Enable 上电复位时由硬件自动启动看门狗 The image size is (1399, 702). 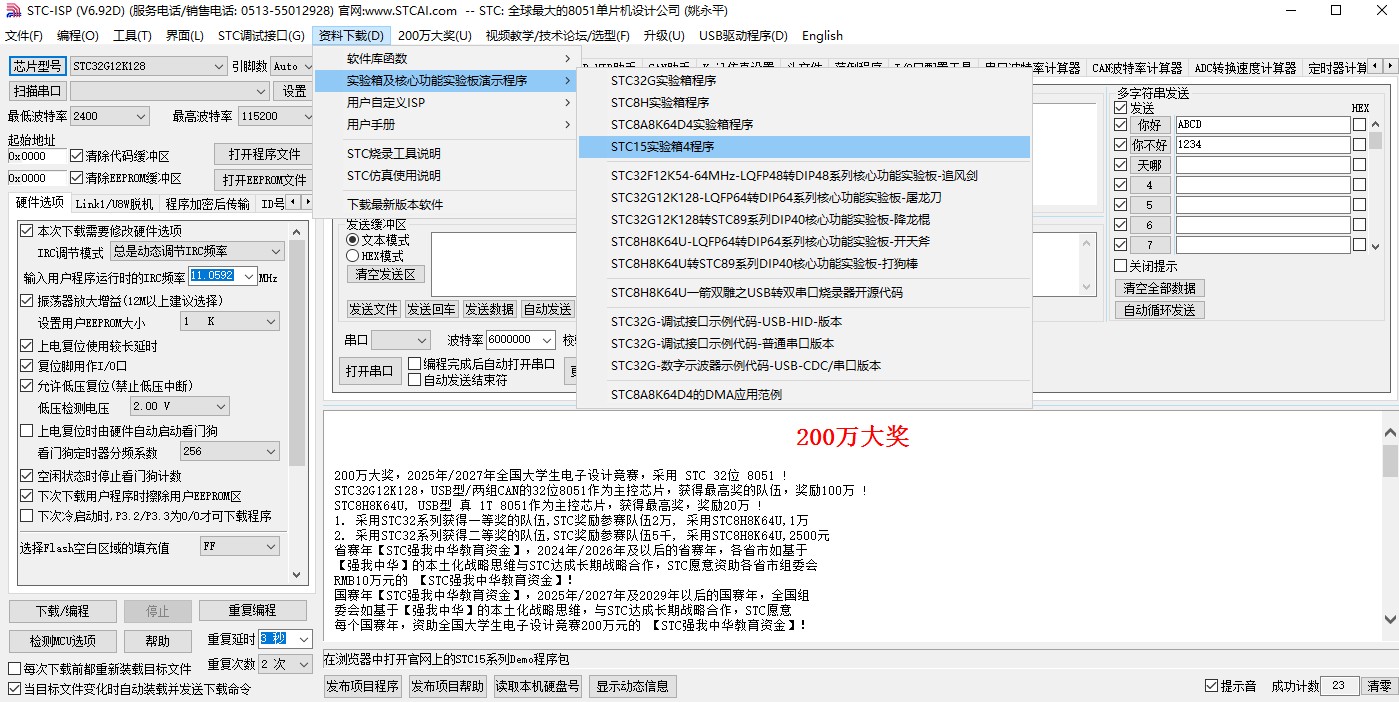[x=26, y=431]
